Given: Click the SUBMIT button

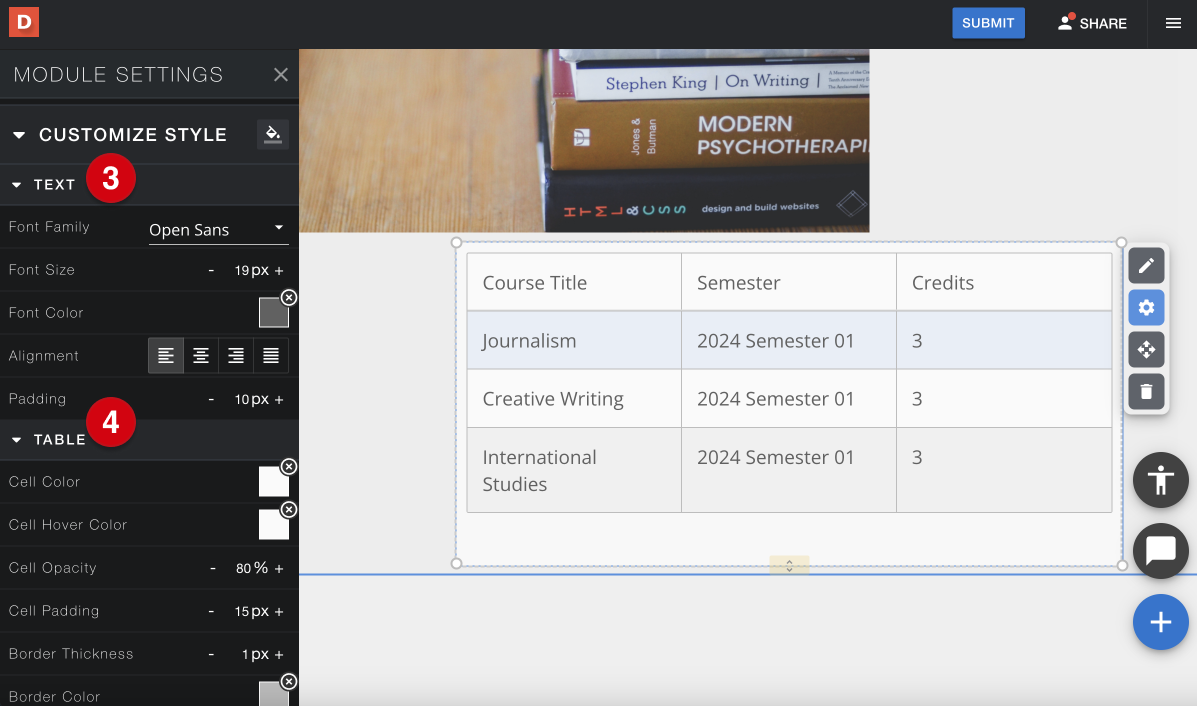Looking at the screenshot, I should coord(988,22).
